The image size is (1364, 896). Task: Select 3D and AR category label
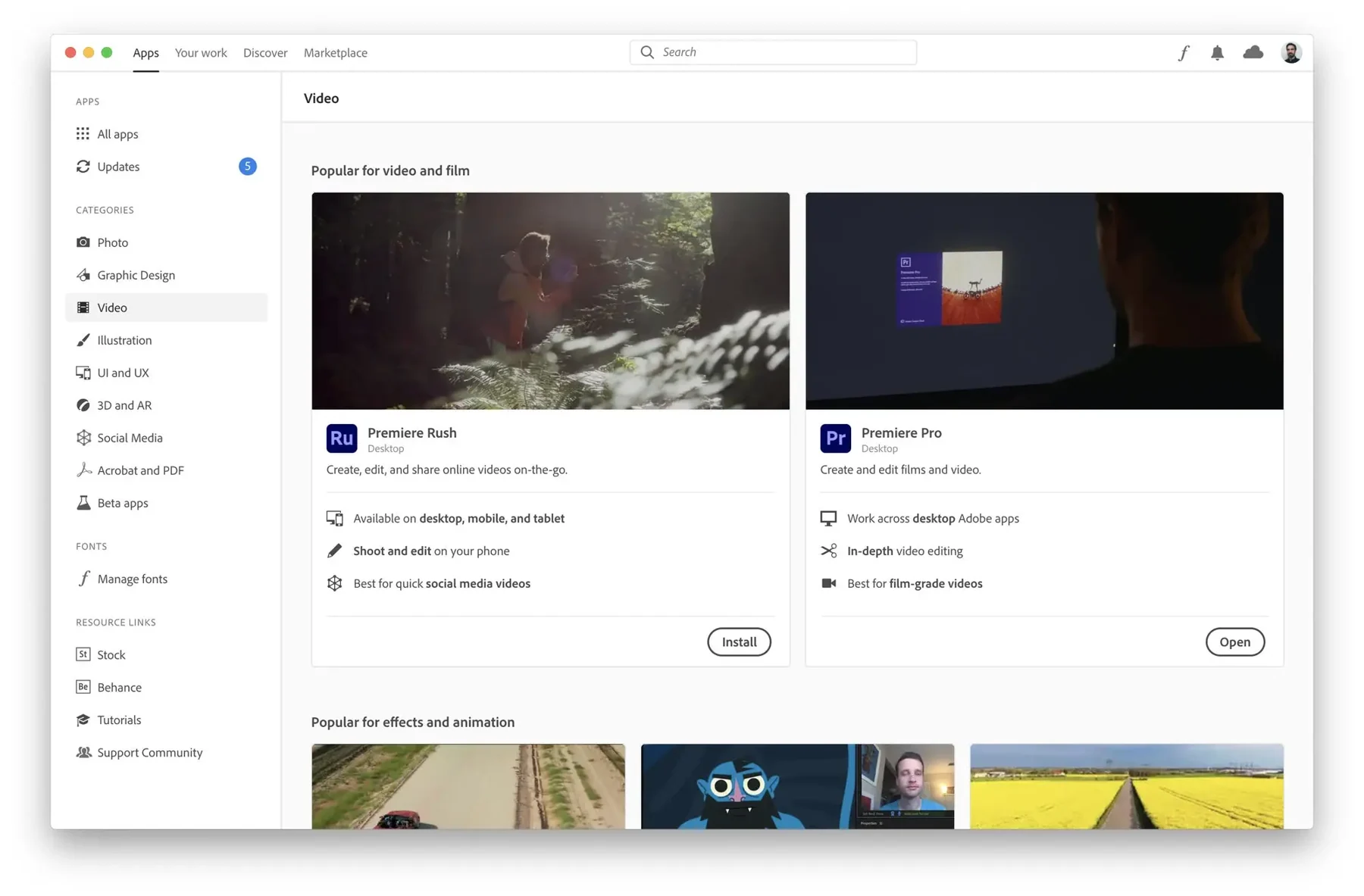click(x=124, y=405)
